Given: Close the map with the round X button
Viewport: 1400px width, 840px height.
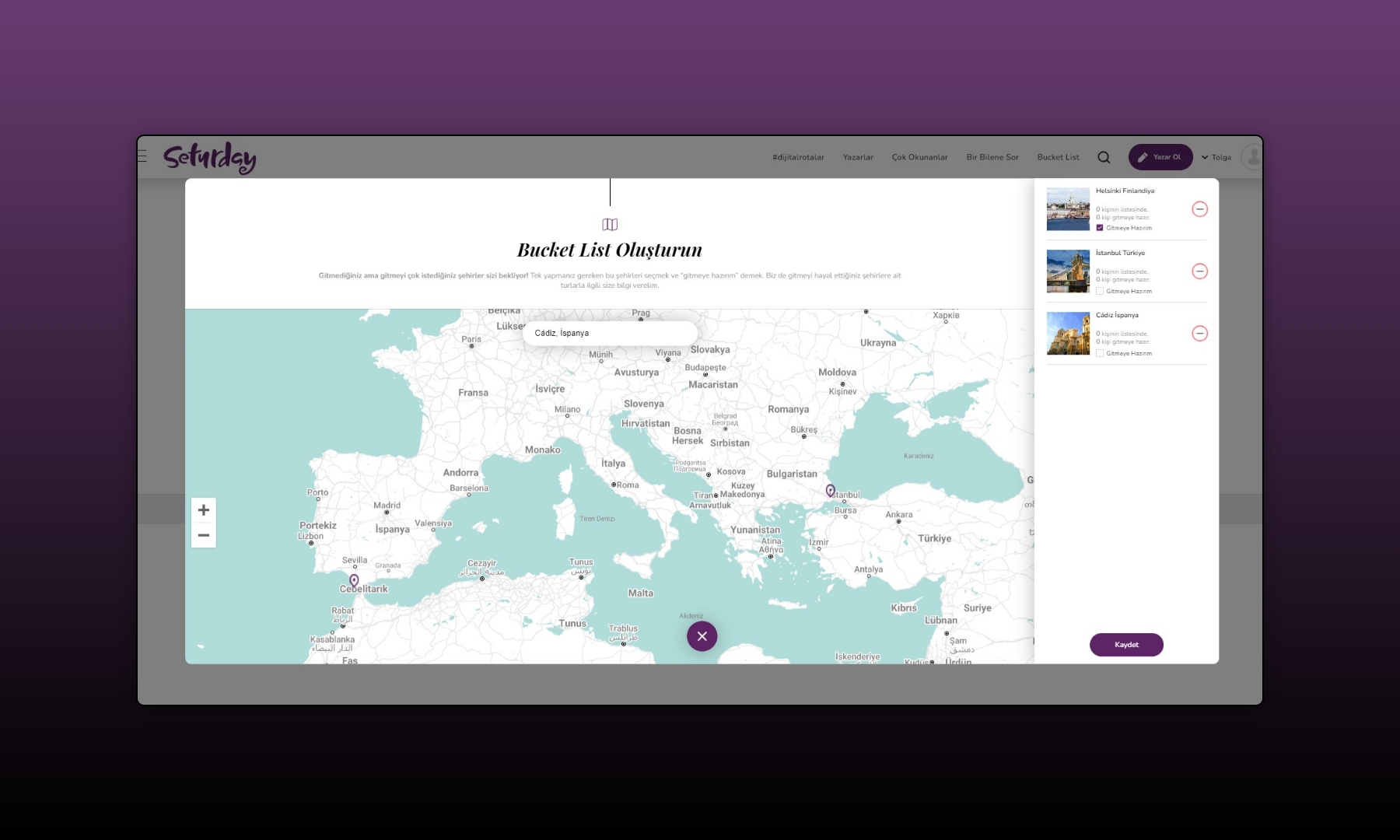Looking at the screenshot, I should (702, 636).
